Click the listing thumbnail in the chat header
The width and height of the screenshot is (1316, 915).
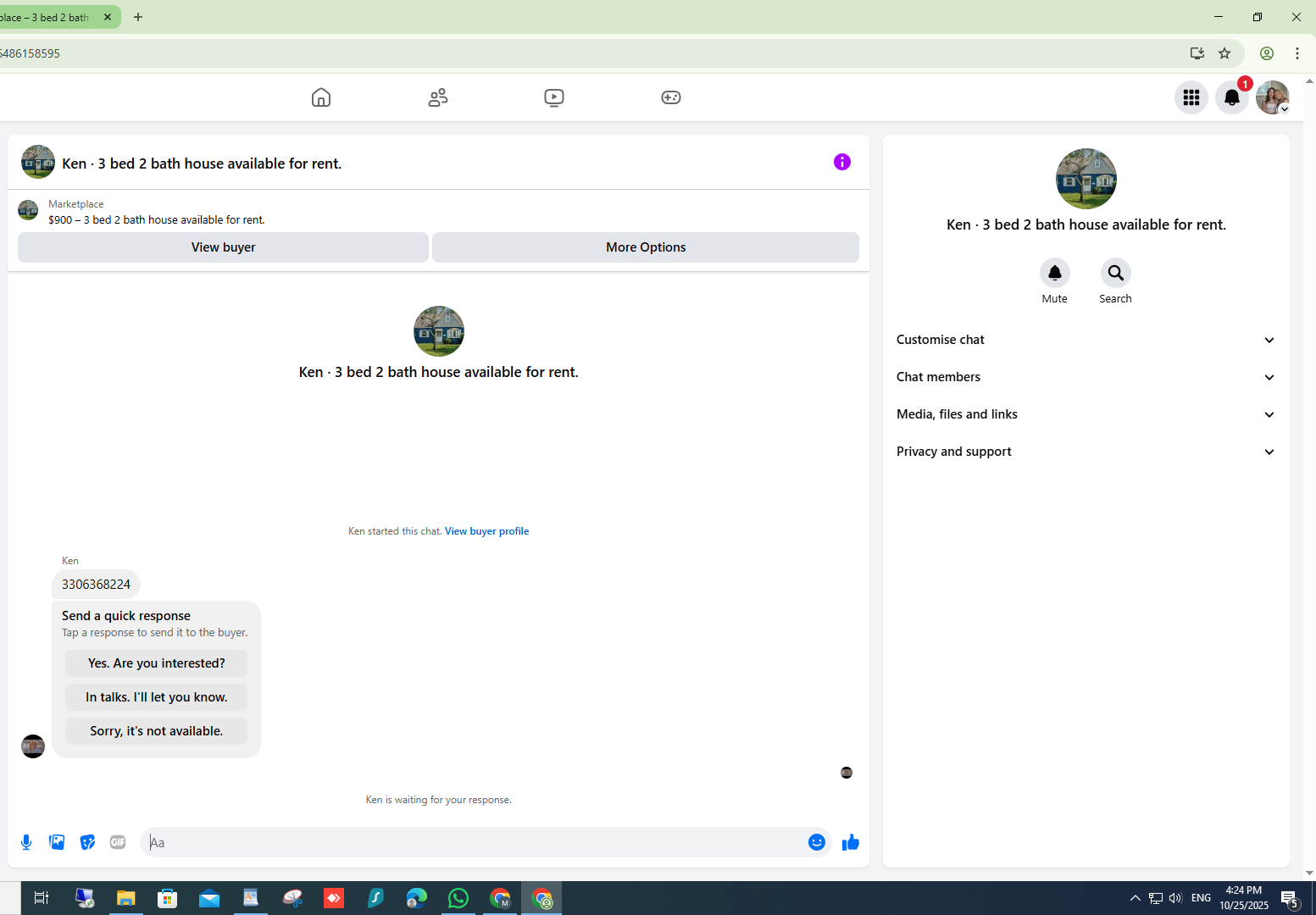coord(38,162)
